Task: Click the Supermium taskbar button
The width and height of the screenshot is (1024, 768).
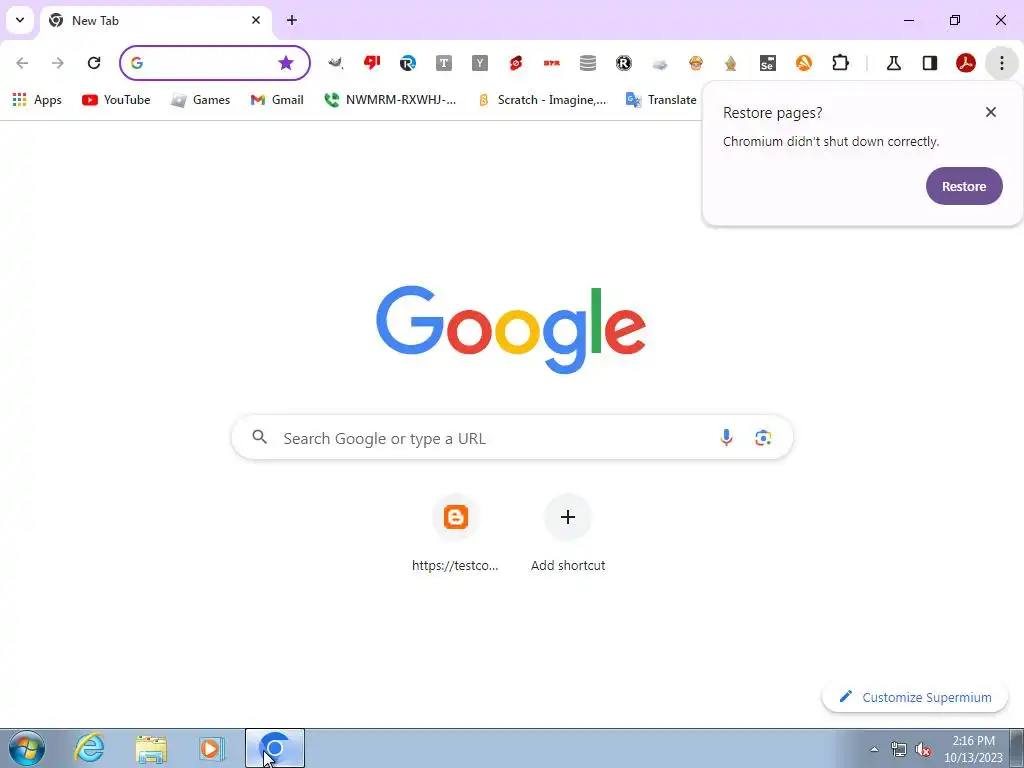Action: pyautogui.click(x=275, y=748)
